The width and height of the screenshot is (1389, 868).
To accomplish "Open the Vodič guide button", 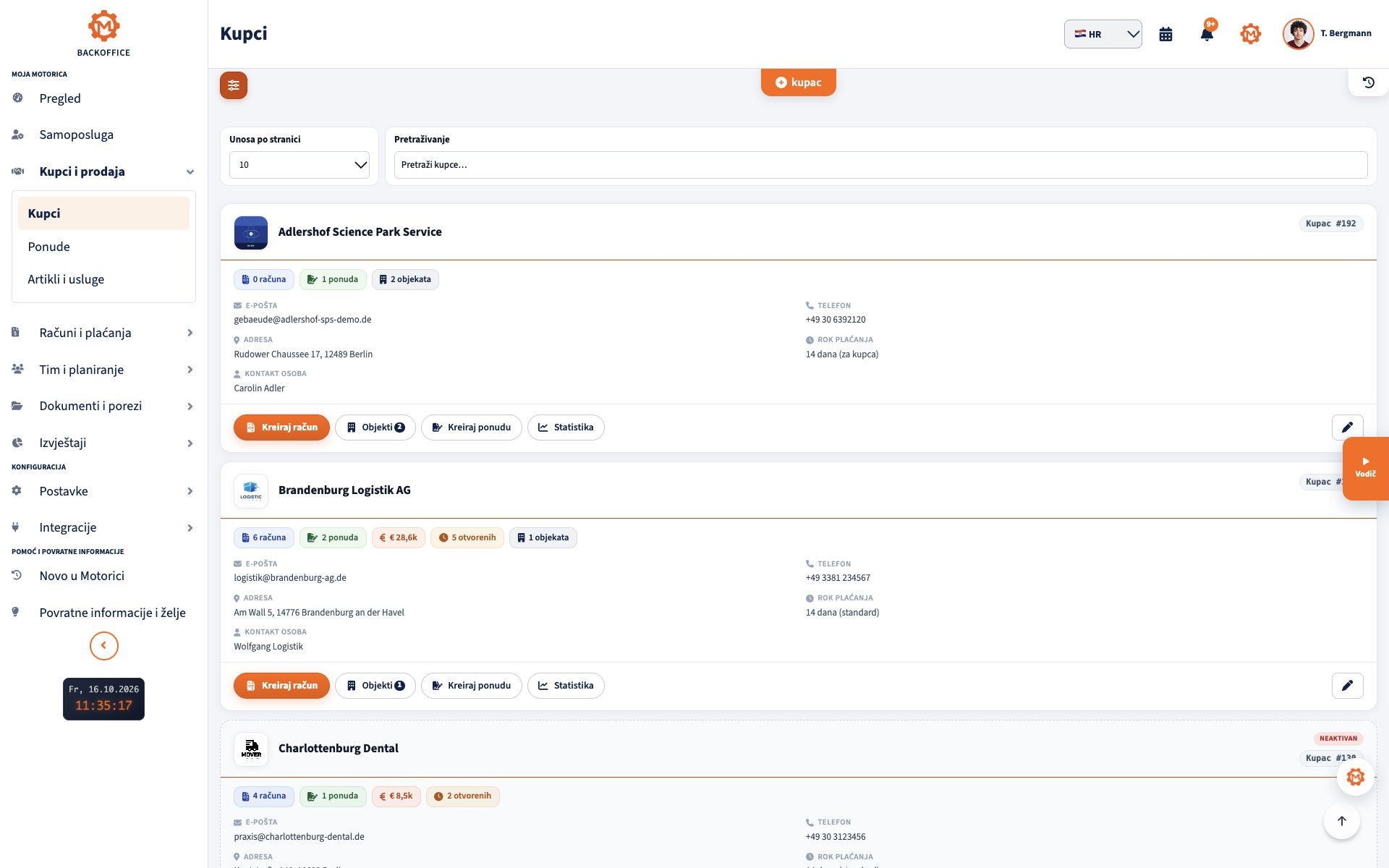I will (x=1365, y=468).
